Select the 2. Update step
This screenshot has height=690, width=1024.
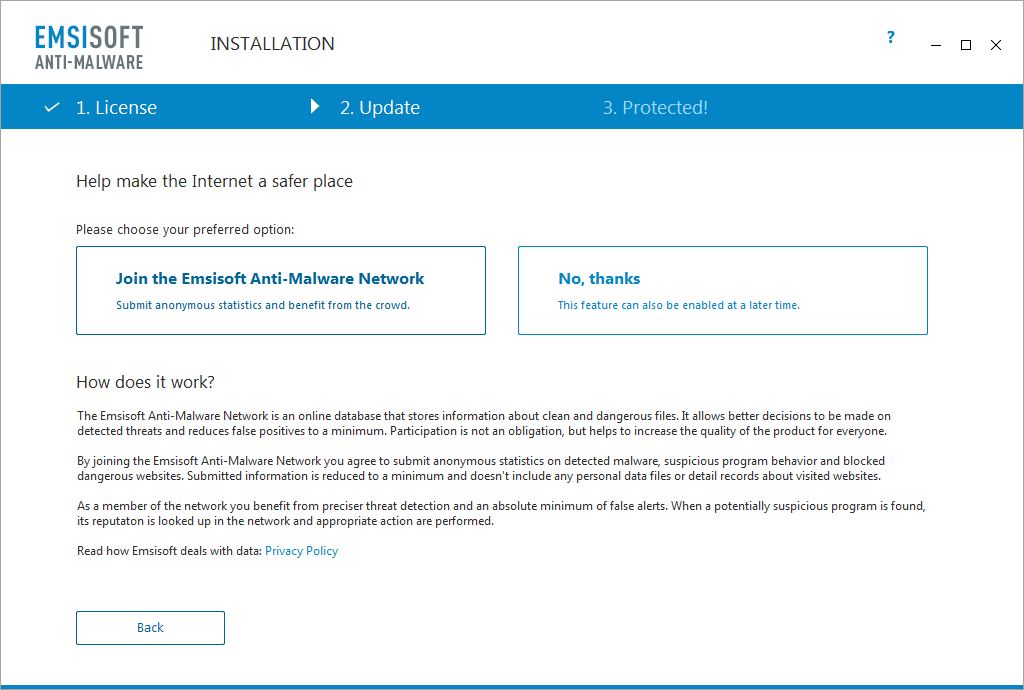(x=379, y=107)
